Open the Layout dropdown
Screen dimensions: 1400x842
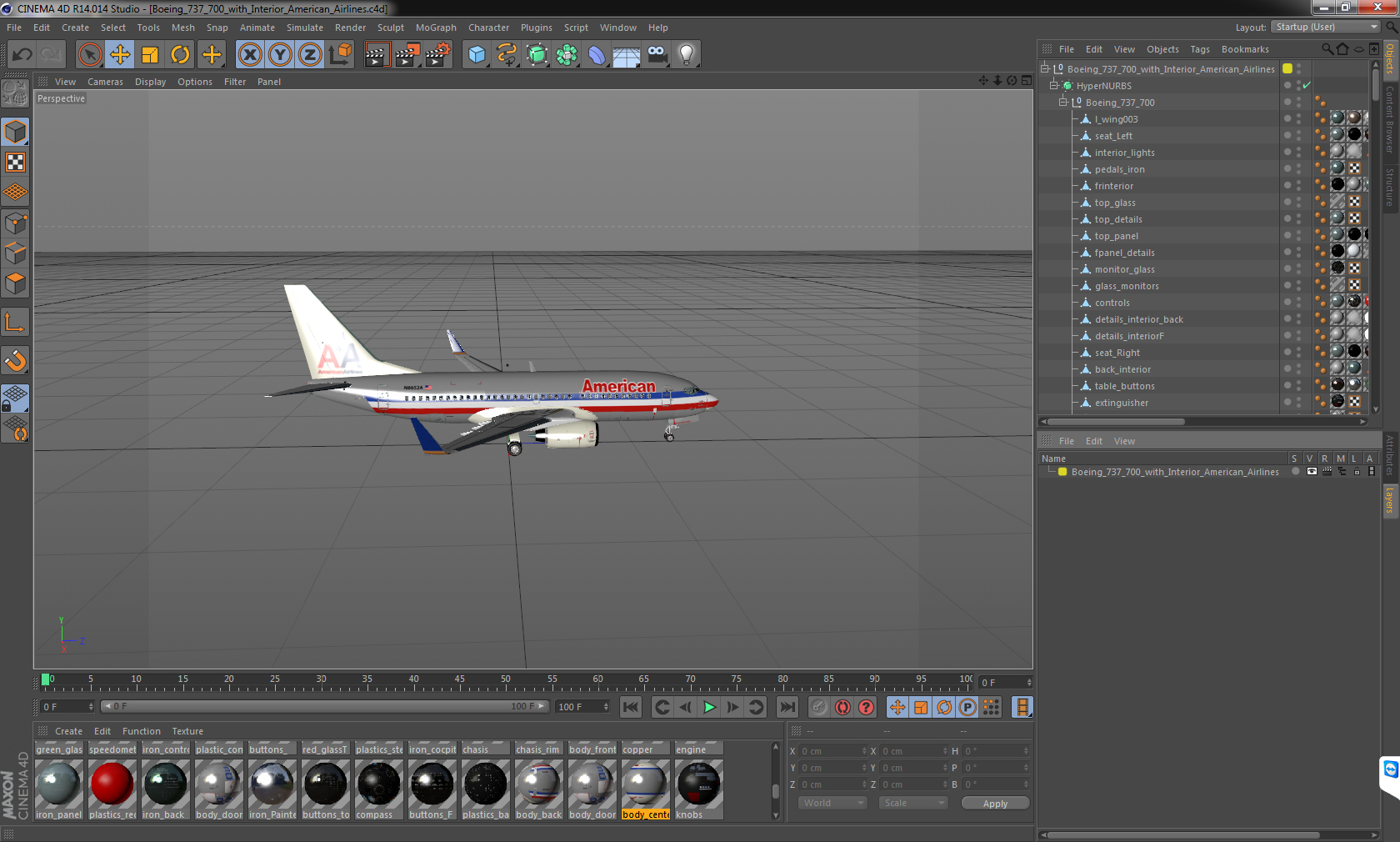click(x=1327, y=27)
